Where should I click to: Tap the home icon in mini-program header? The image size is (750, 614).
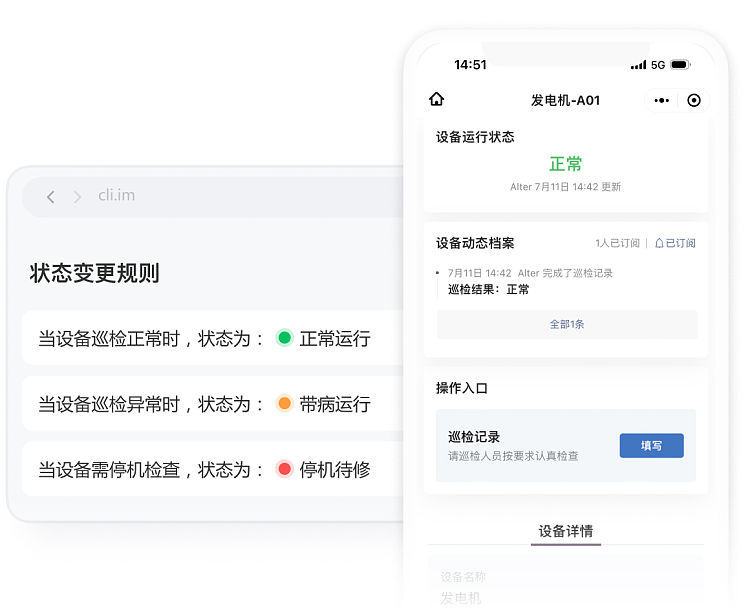436,99
